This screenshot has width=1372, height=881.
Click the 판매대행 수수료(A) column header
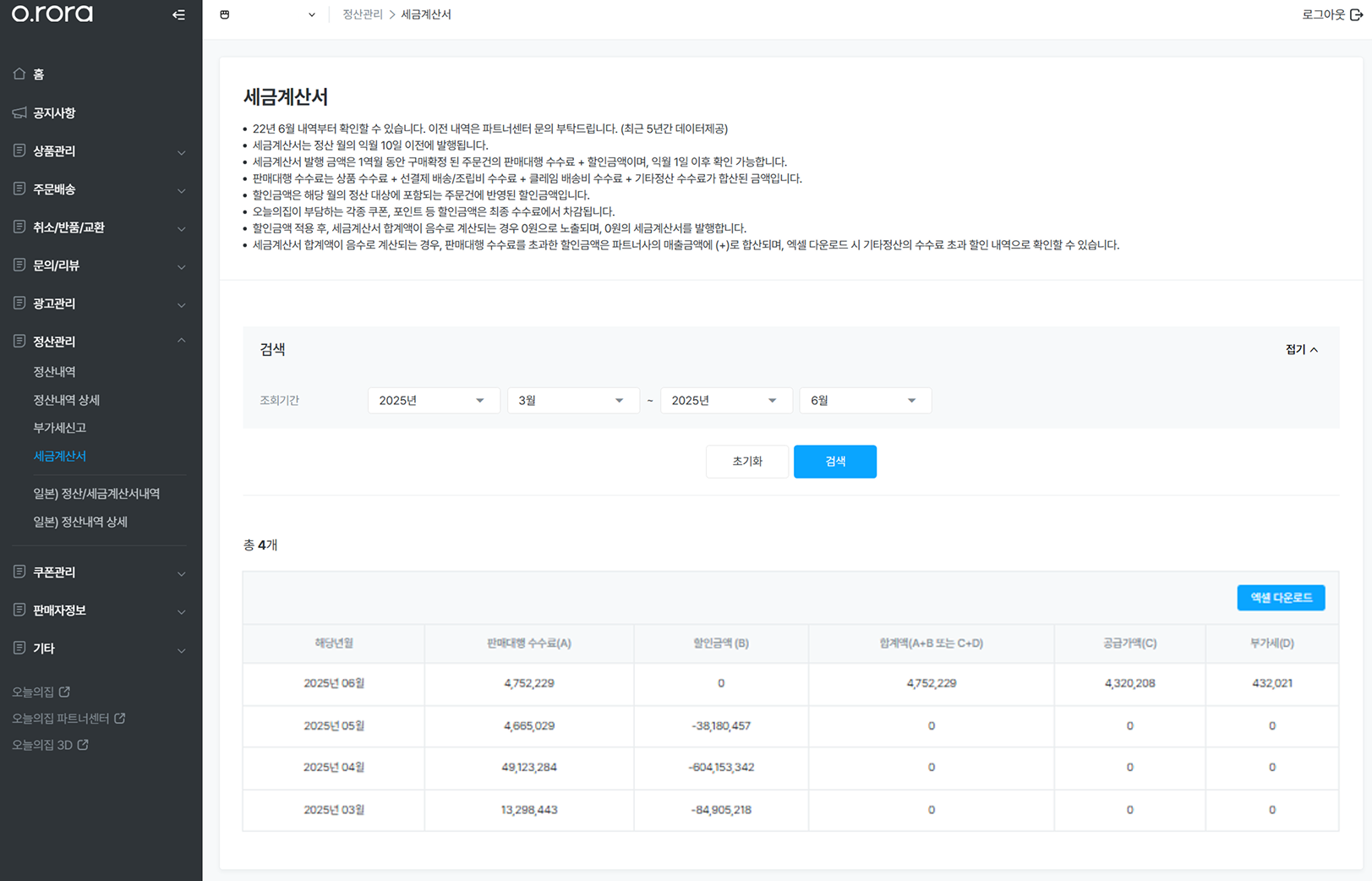529,643
